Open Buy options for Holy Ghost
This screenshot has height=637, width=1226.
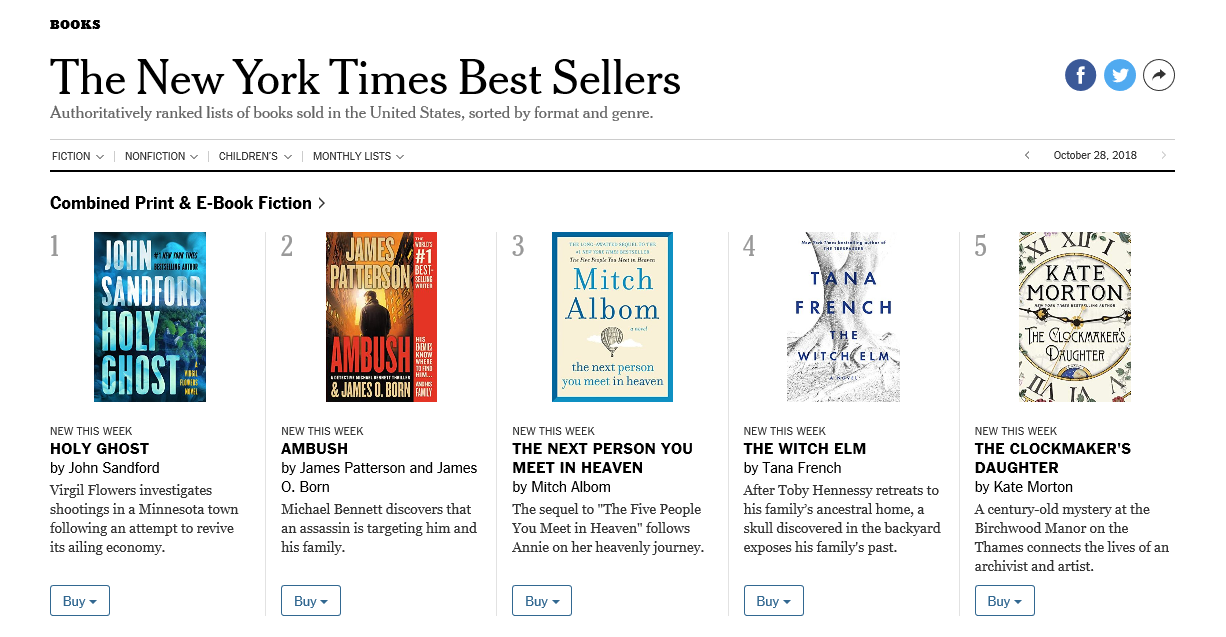tap(80, 601)
